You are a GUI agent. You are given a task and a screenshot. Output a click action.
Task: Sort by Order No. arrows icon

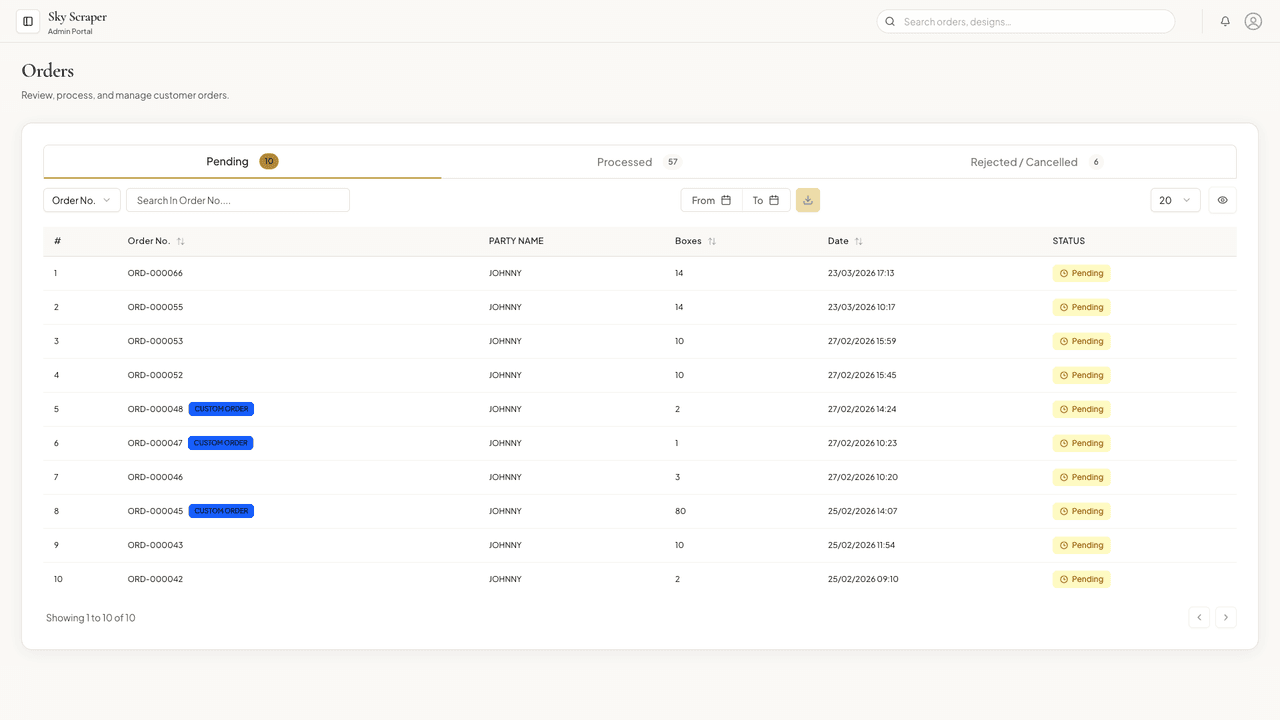click(181, 241)
